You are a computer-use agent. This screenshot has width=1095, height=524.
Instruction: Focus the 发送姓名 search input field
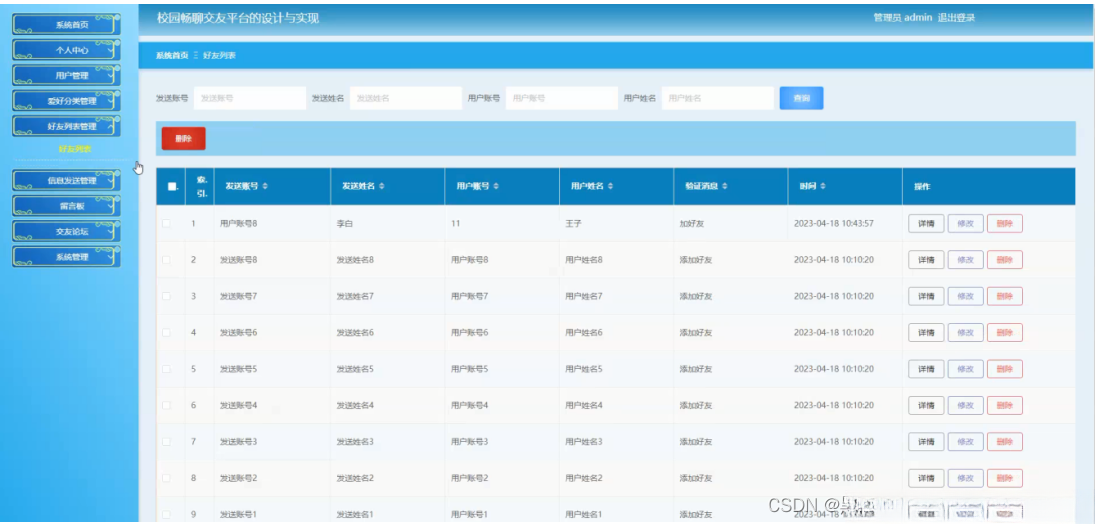click(x=406, y=99)
